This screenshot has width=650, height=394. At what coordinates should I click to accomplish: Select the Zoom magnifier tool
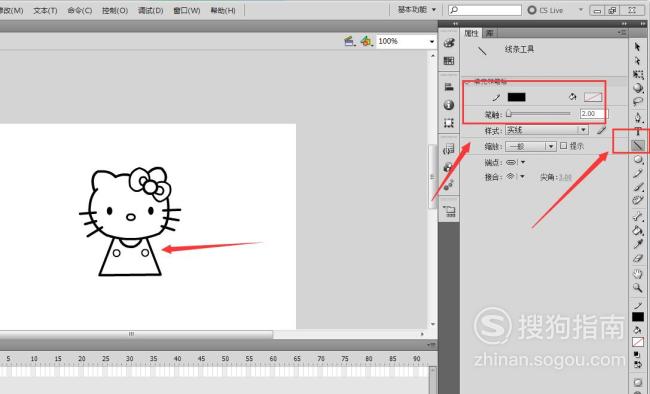[x=638, y=288]
